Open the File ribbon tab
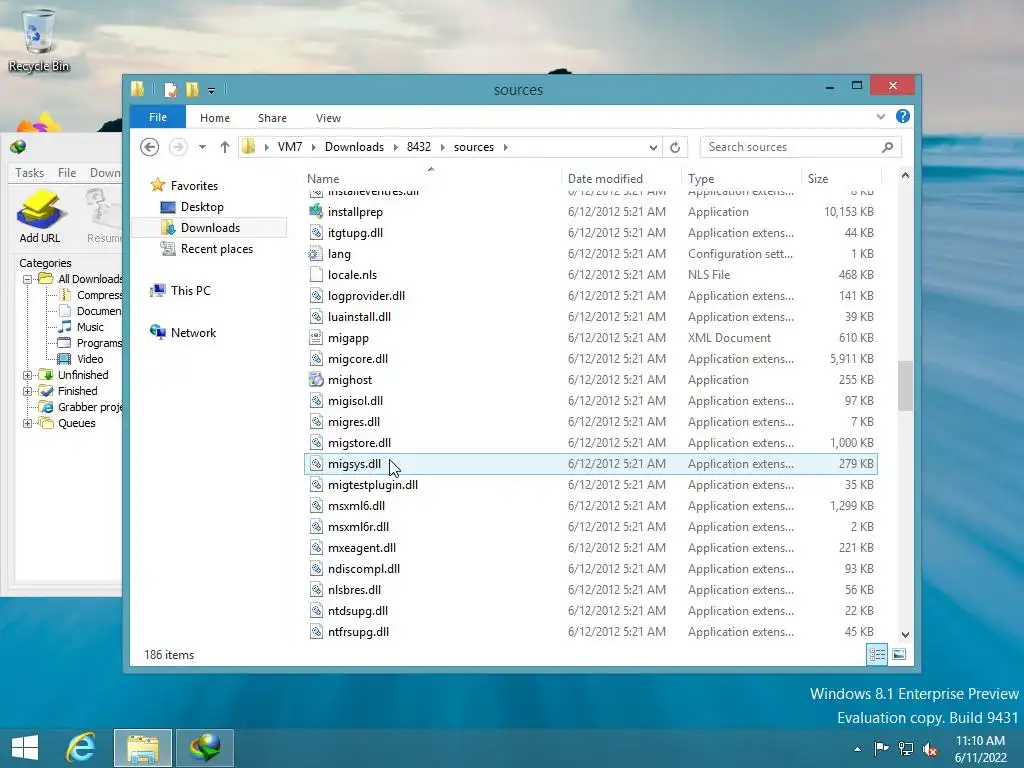This screenshot has width=1024, height=768. 157,117
